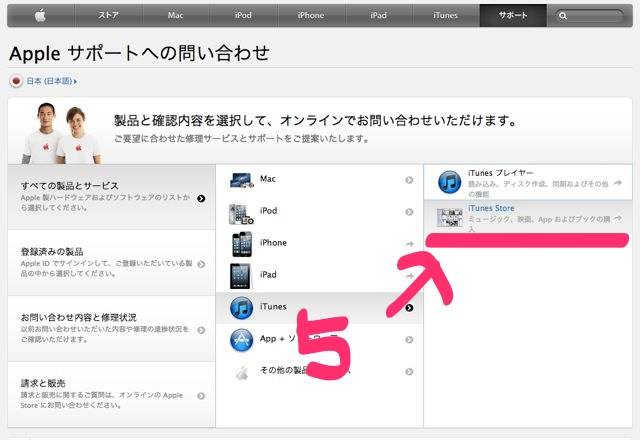Choose iTunes in product list
This screenshot has width=640, height=440.
coord(319,308)
